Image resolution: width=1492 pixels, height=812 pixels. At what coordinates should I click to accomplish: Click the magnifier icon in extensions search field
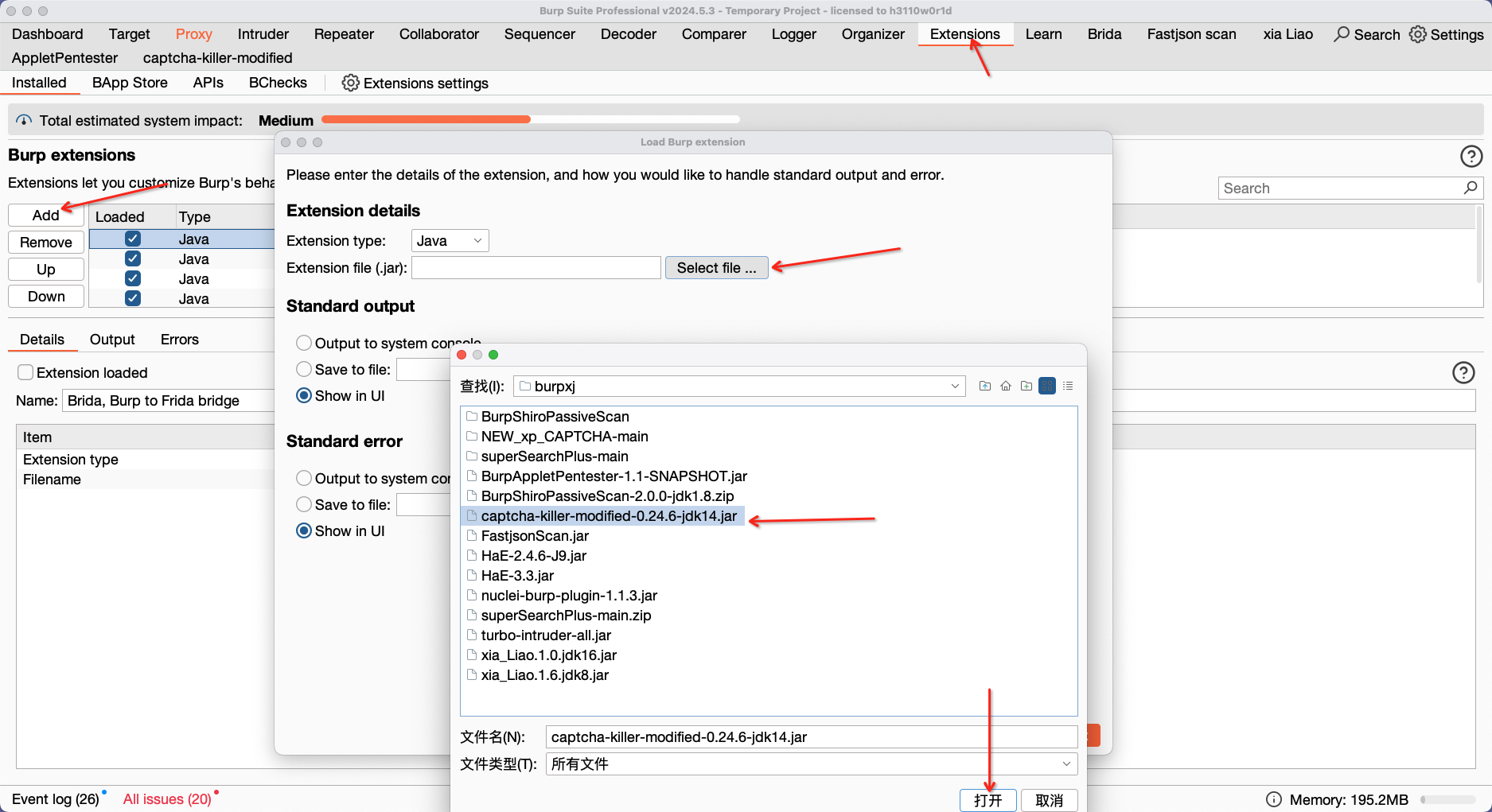[1470, 188]
